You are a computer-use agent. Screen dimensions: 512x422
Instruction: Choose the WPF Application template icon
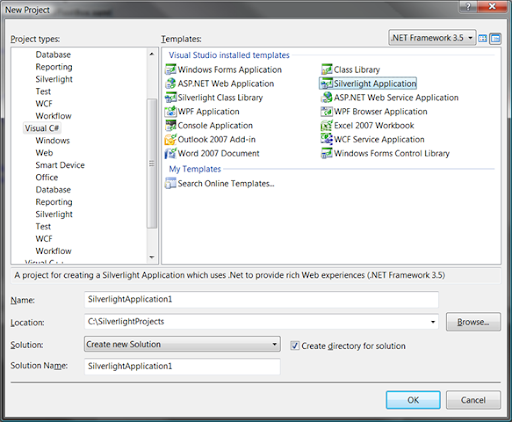tap(170, 111)
